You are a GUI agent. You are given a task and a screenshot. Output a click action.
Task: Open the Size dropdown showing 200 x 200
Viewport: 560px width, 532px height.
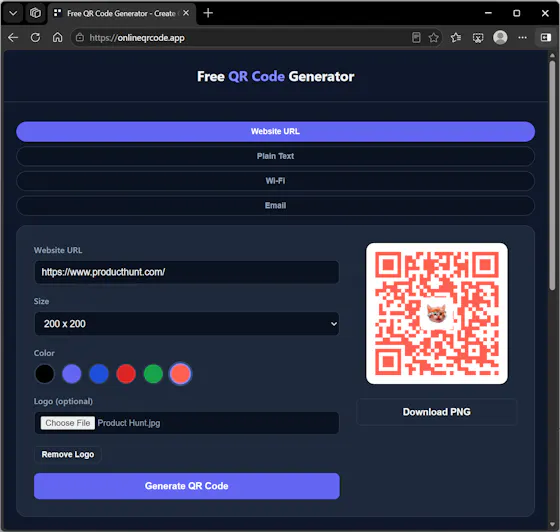click(x=187, y=324)
